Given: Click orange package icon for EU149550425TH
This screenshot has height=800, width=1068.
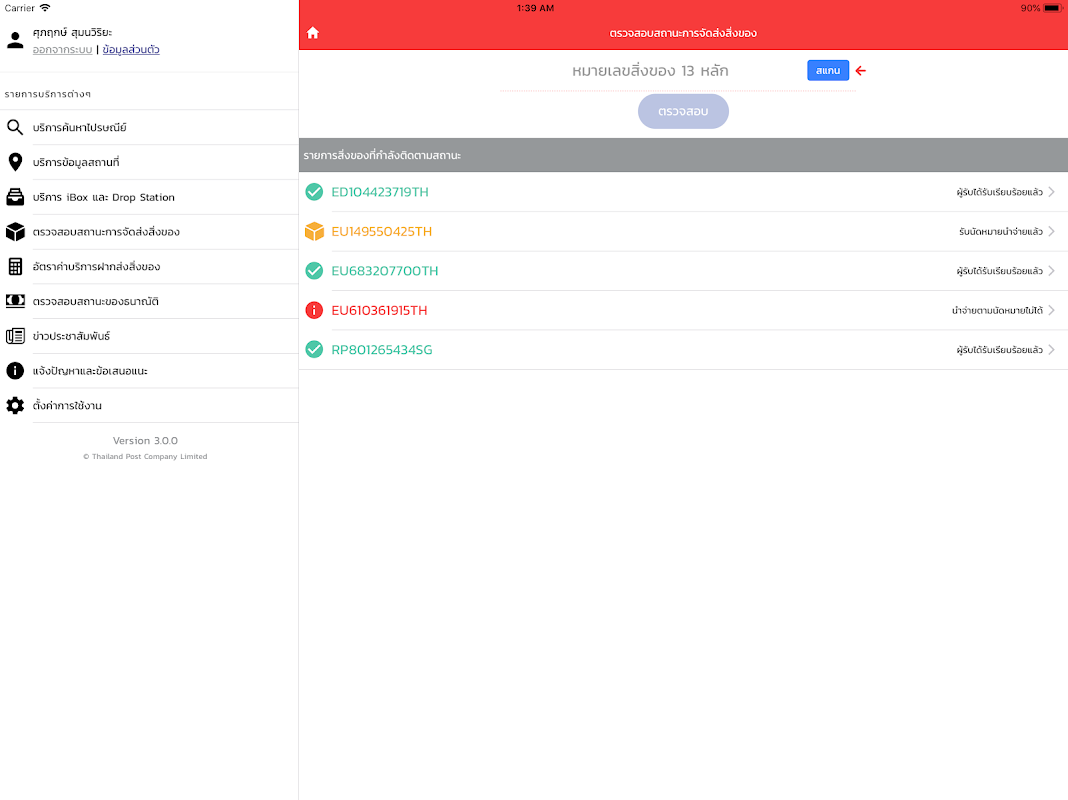Looking at the screenshot, I should pyautogui.click(x=314, y=231).
